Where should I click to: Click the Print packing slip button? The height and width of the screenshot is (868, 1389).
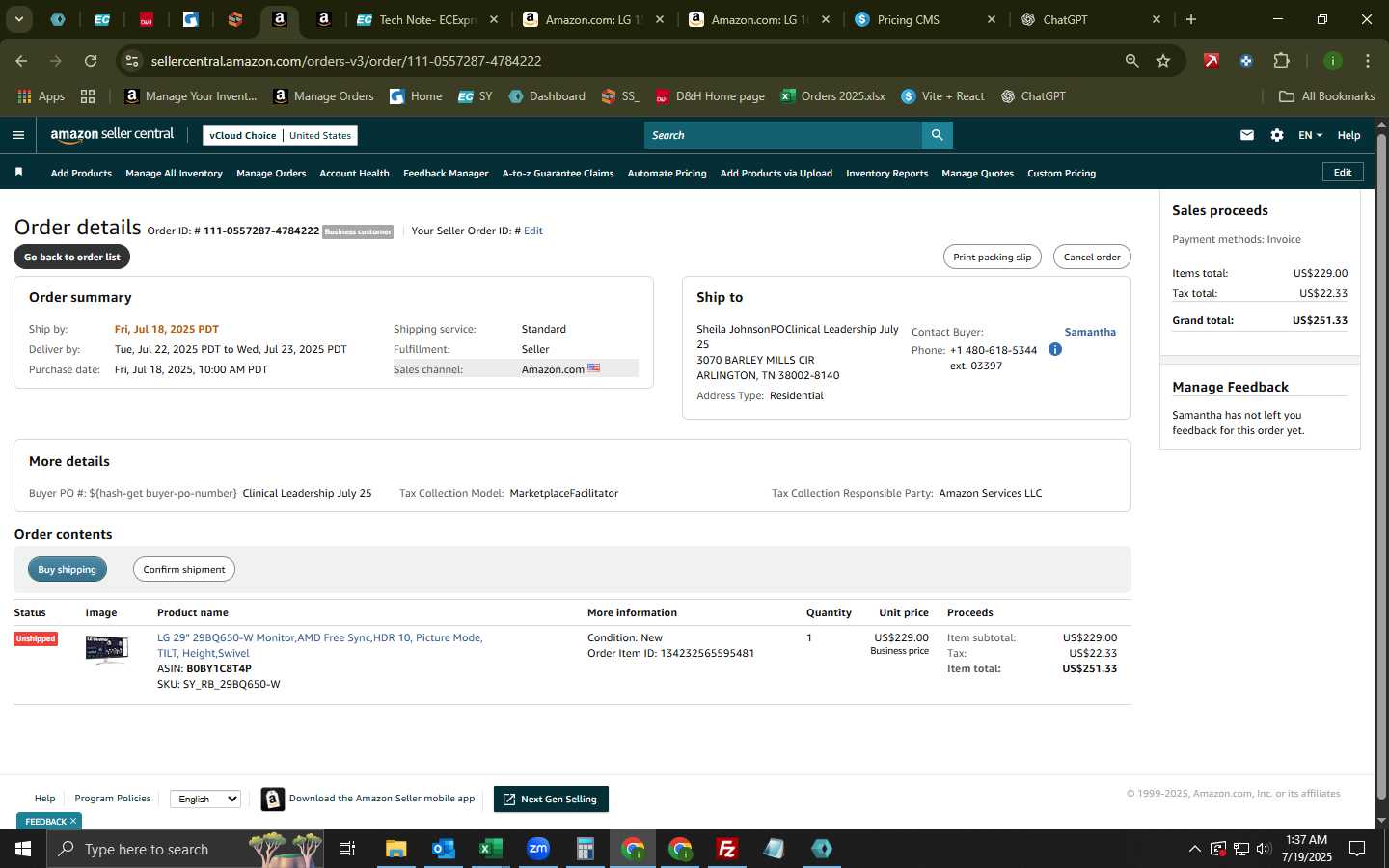992,257
